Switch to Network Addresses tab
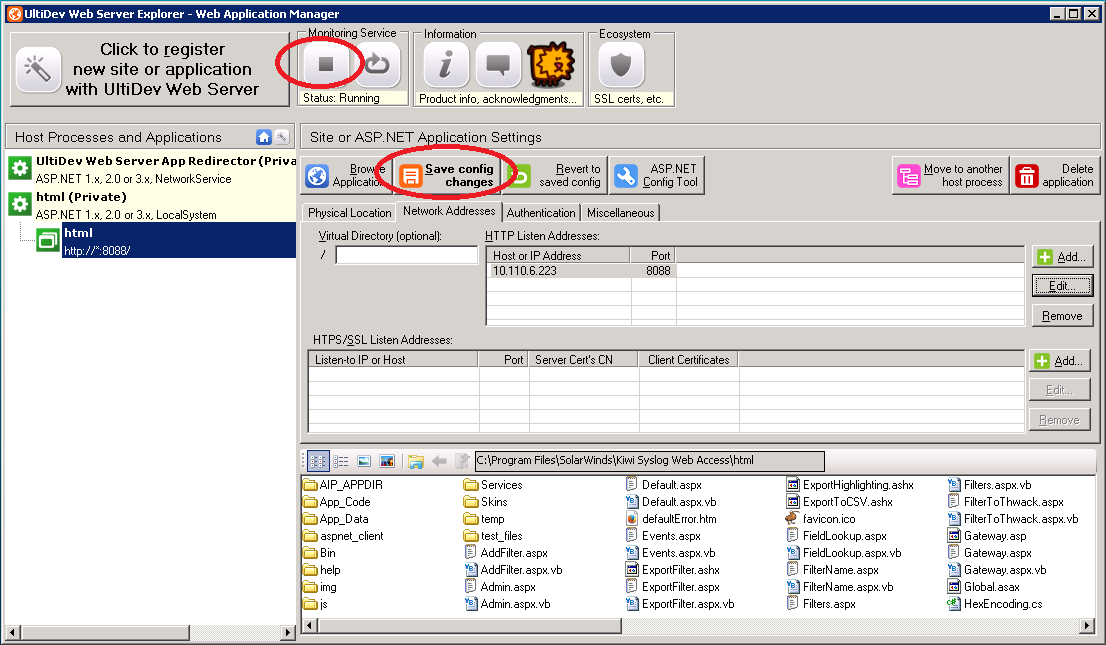 (449, 211)
